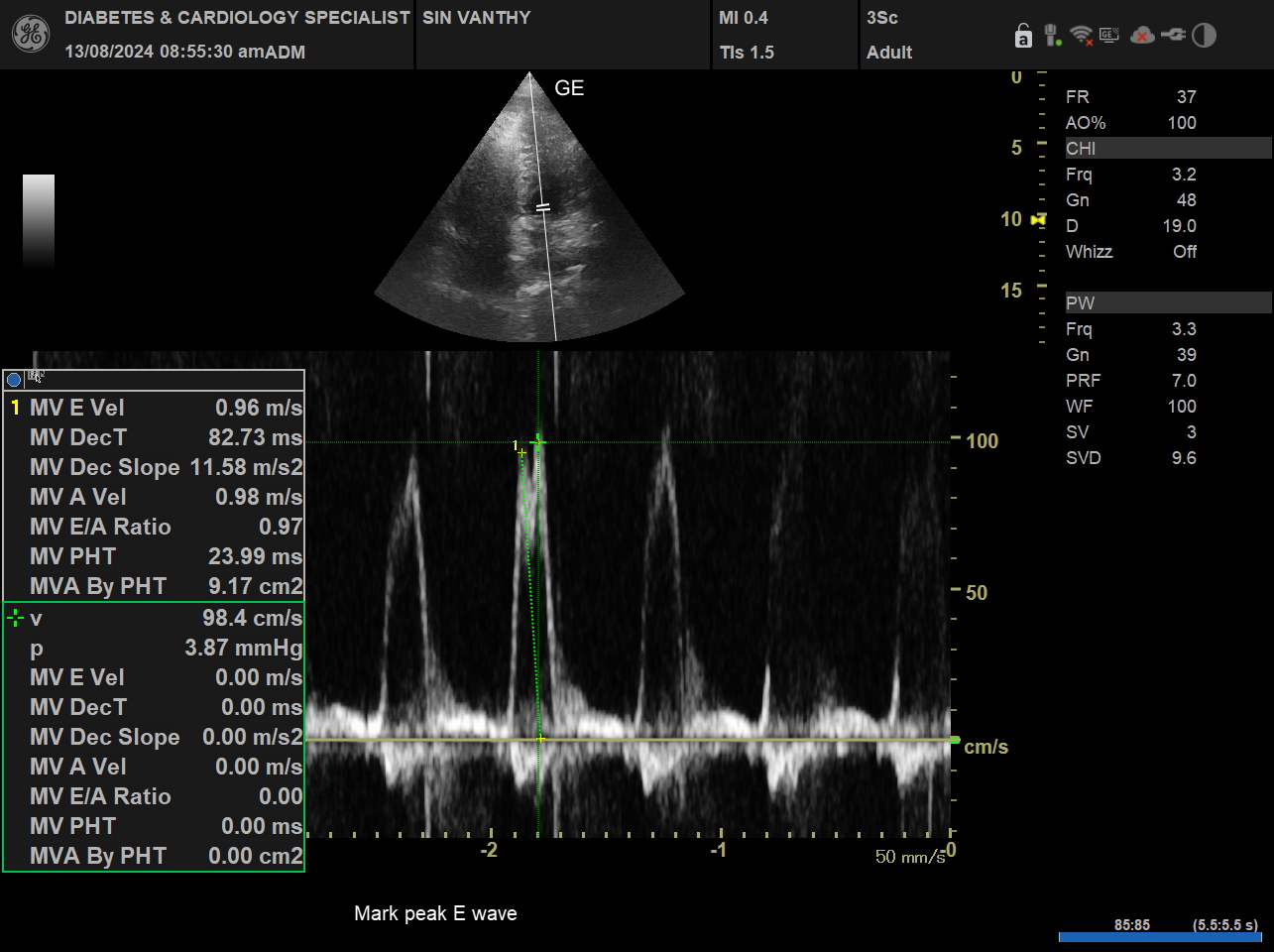Screen dimensions: 1274x952
Task: Click the probe connection status icon
Action: click(x=1051, y=36)
